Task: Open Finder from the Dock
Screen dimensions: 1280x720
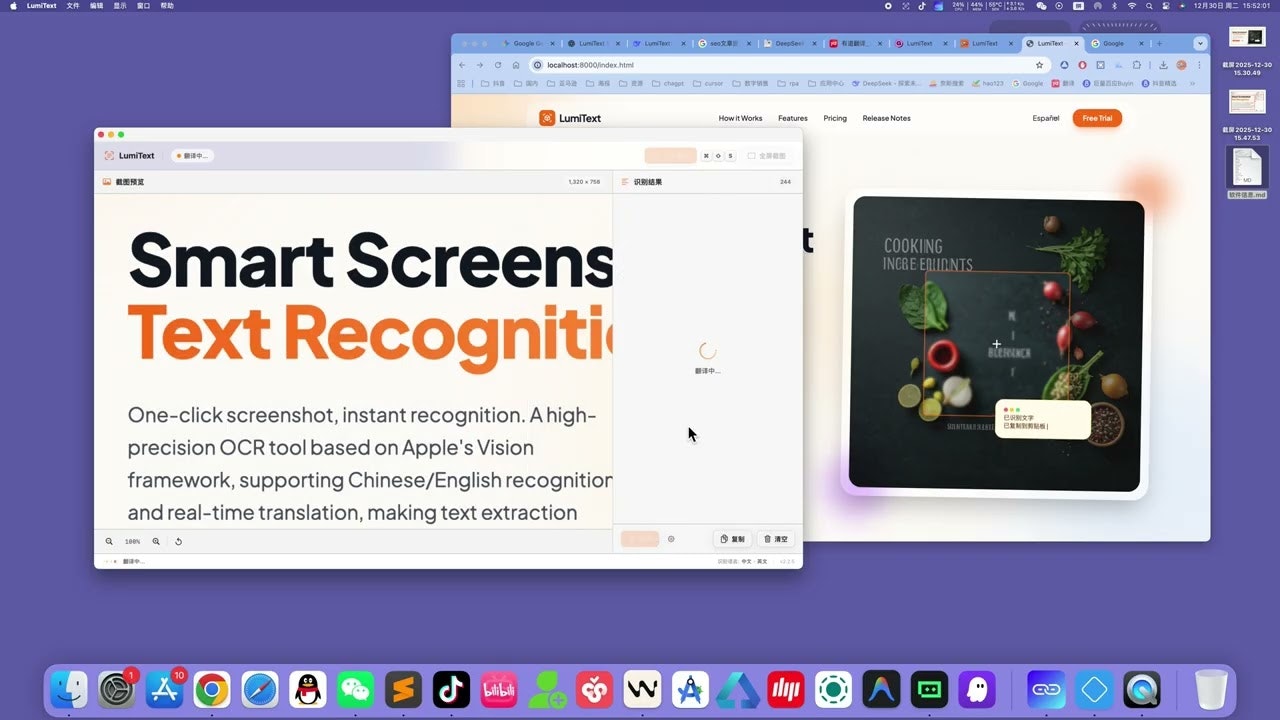Action: coord(69,689)
